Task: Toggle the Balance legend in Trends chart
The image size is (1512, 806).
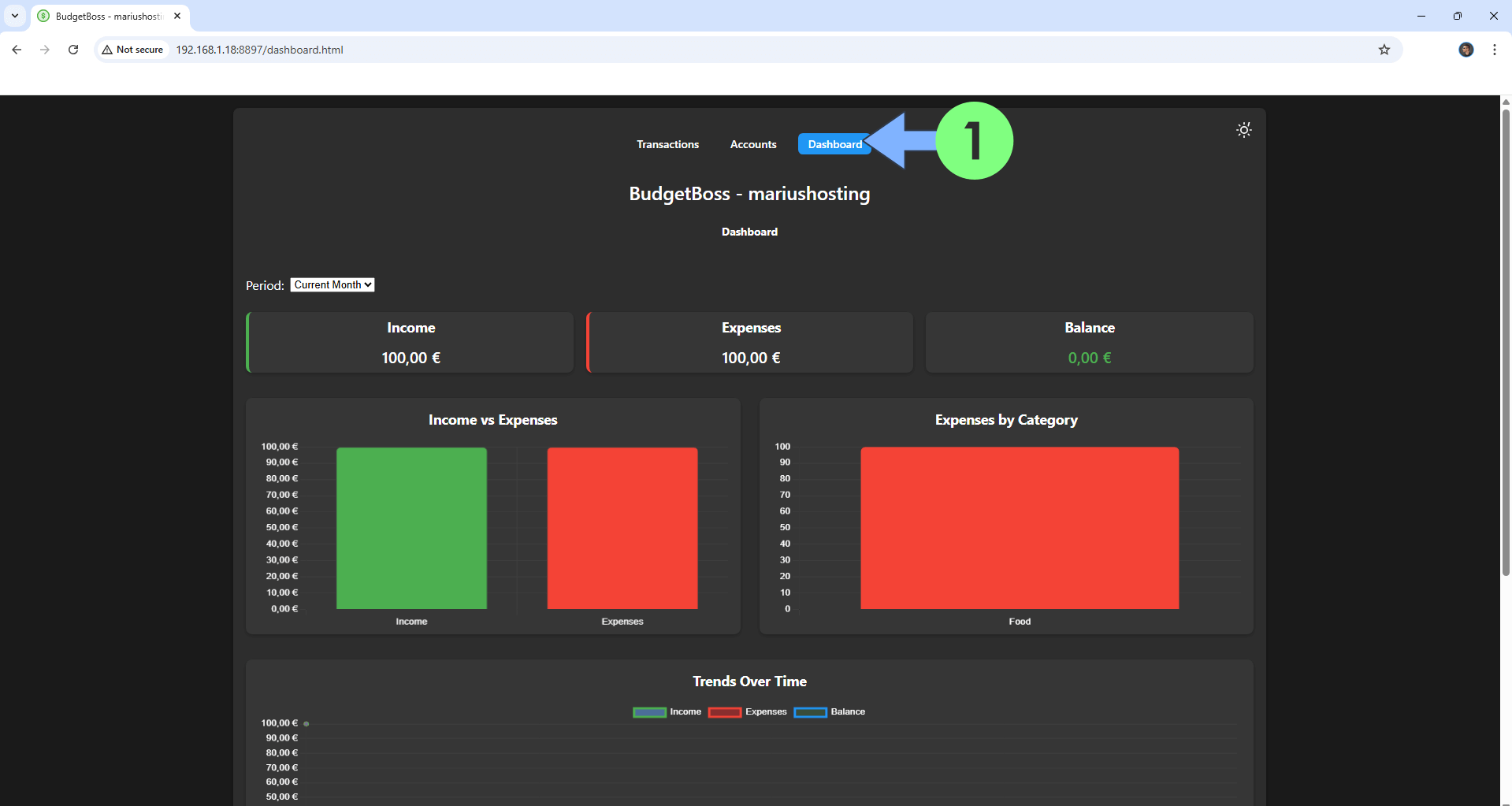Action: [829, 712]
